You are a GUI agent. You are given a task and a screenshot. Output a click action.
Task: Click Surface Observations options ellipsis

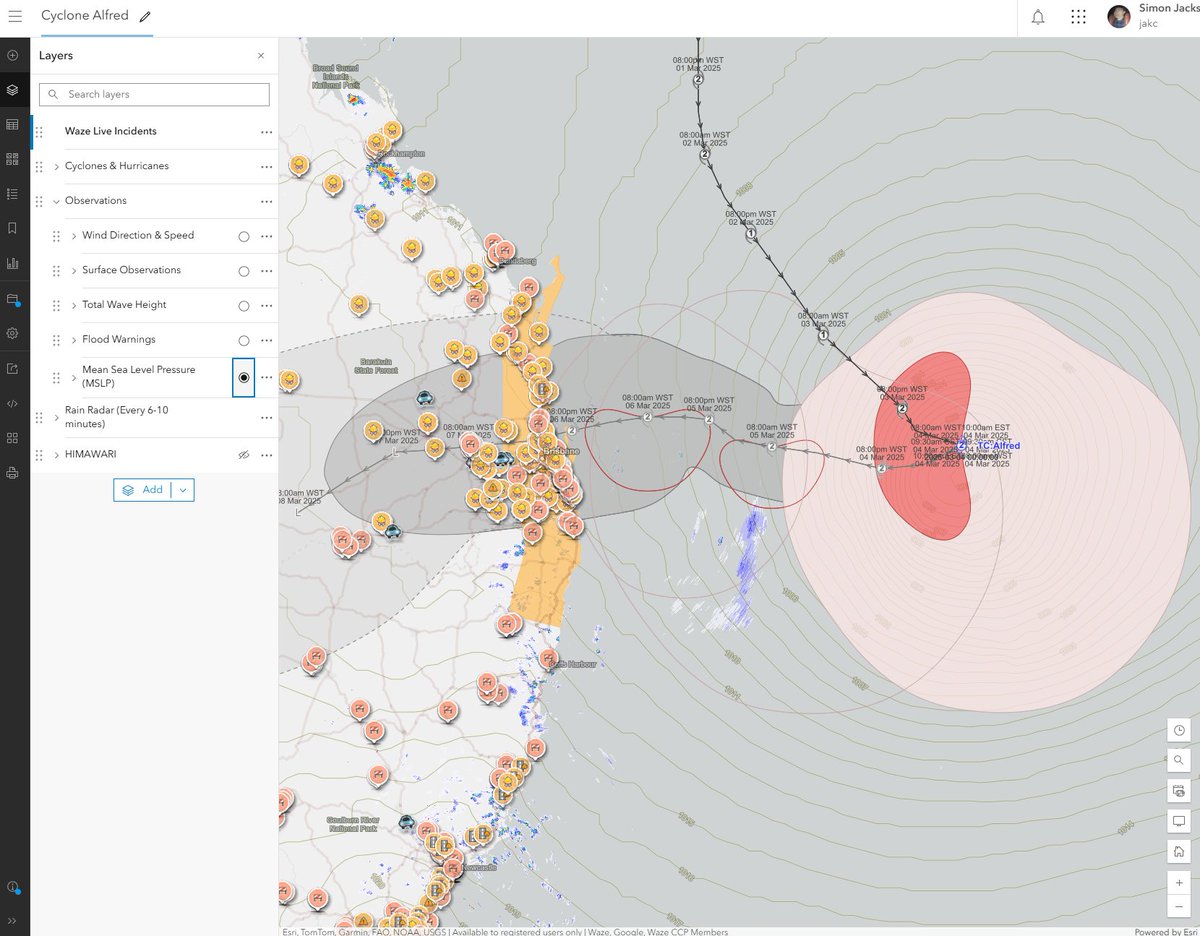(266, 271)
